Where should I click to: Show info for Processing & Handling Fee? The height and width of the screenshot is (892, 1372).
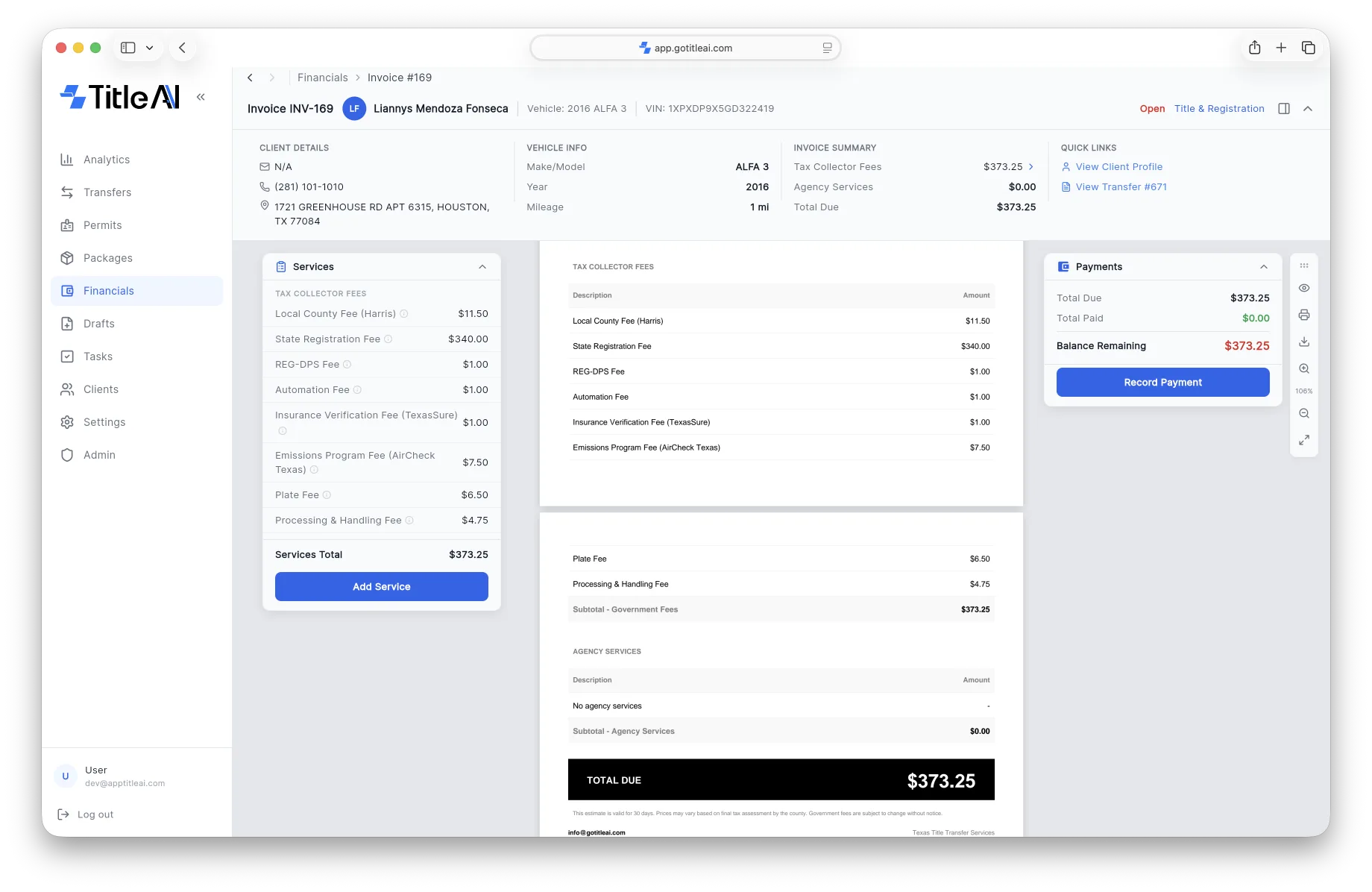pos(409,521)
